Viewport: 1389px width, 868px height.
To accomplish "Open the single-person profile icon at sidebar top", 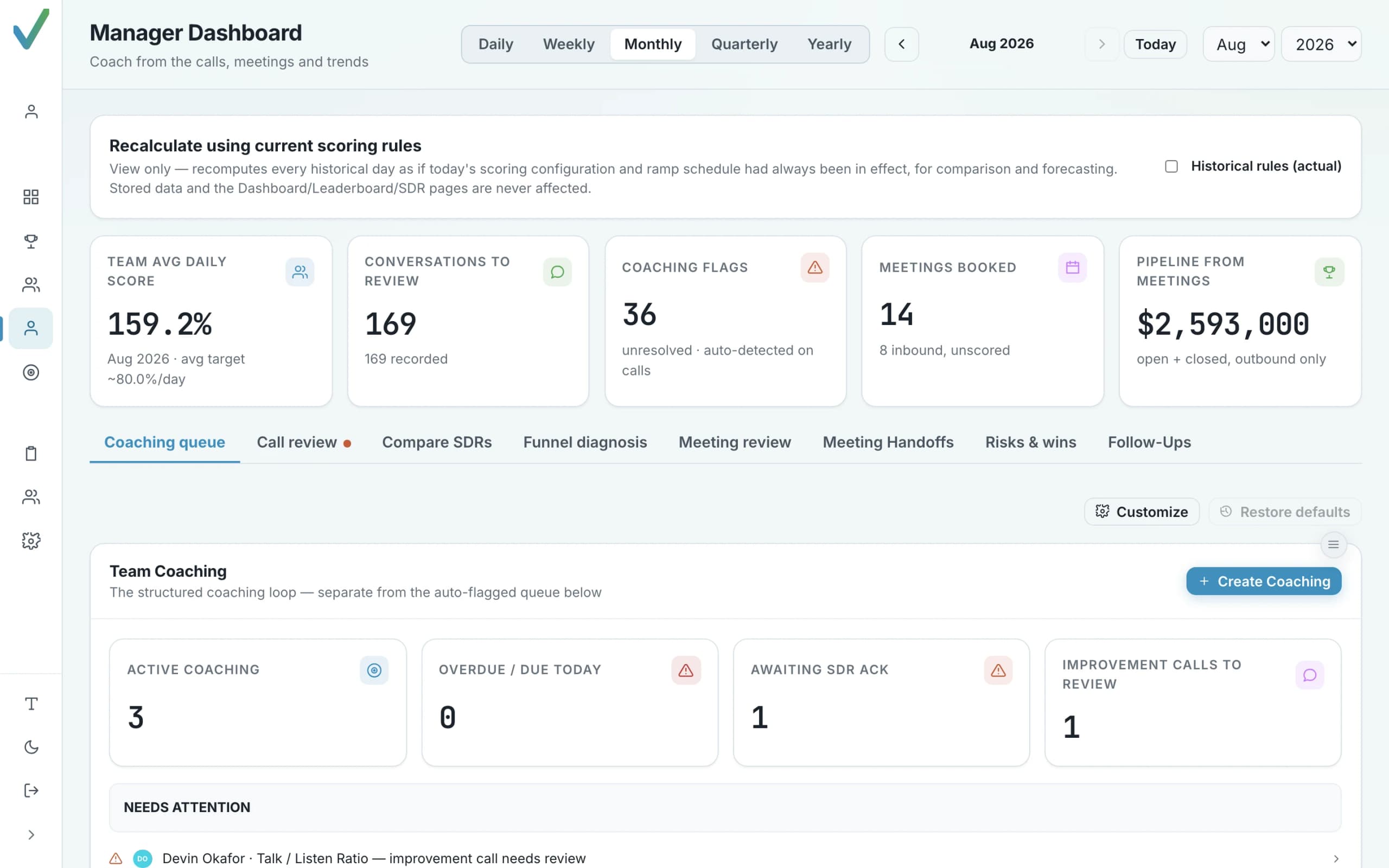I will [31, 111].
